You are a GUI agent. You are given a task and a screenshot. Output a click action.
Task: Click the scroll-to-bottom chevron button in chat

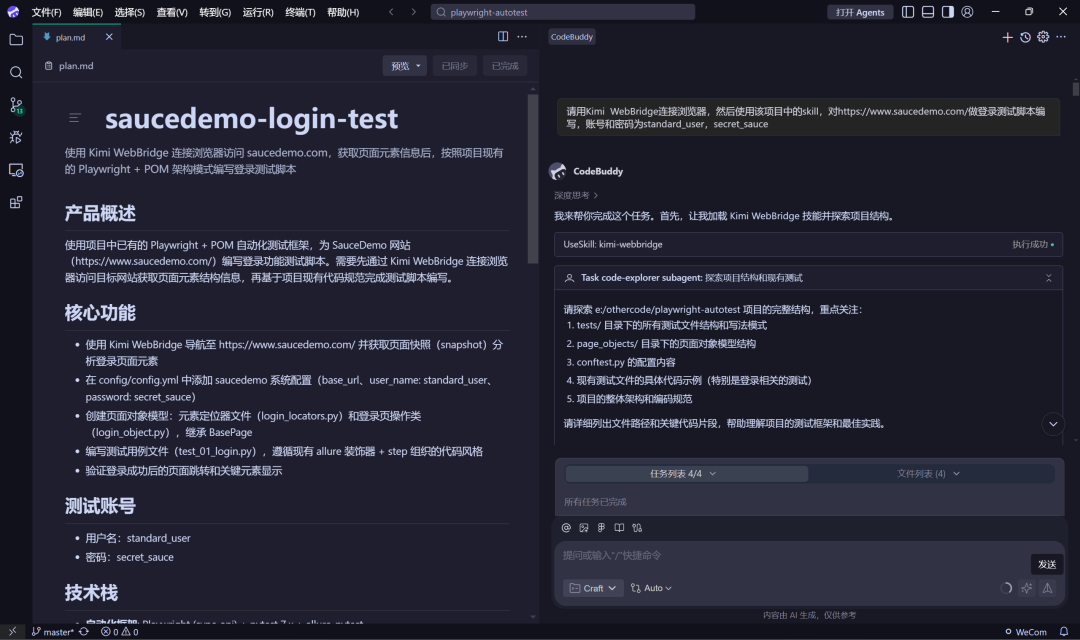pyautogui.click(x=1053, y=424)
